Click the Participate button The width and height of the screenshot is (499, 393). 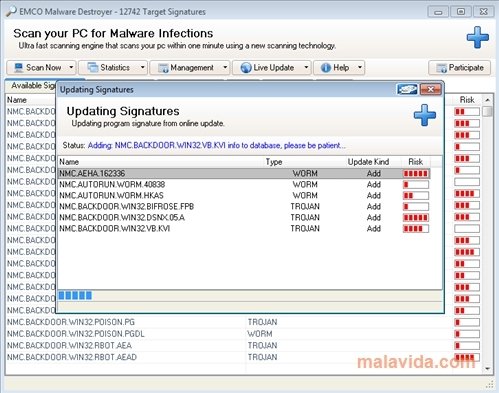[x=459, y=68]
